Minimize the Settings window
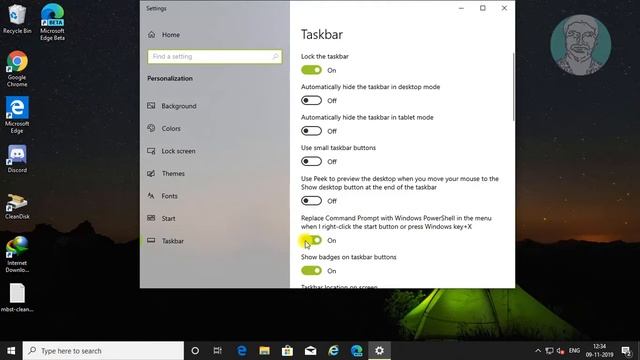 pyautogui.click(x=461, y=8)
